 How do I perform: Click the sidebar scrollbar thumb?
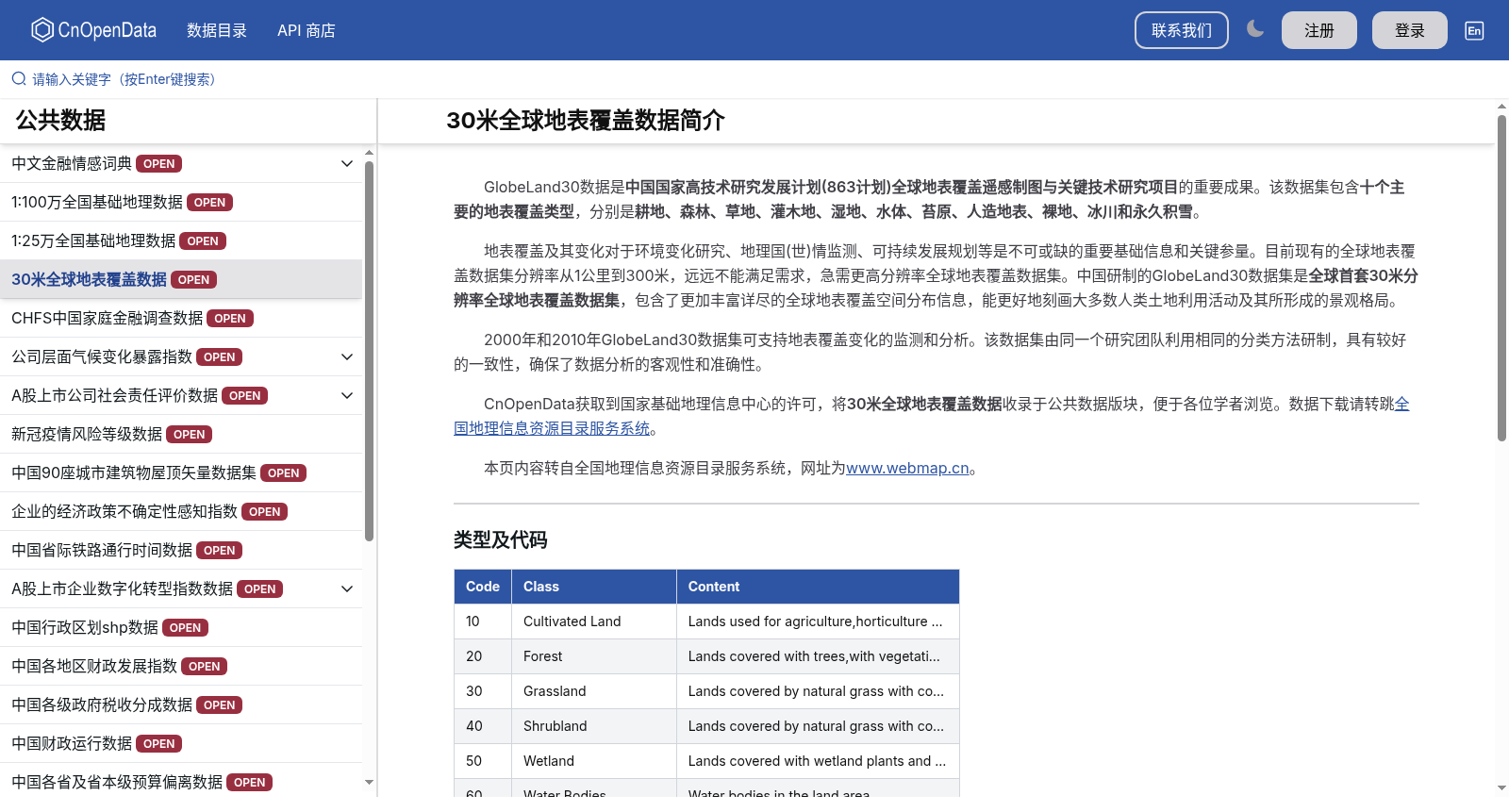[x=369, y=351]
